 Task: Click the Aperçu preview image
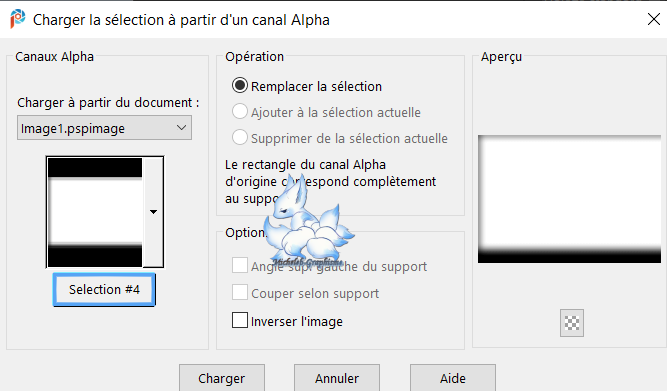569,199
